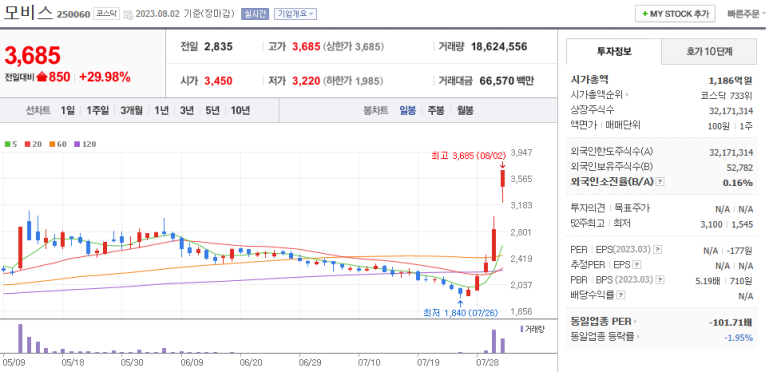
Task: Select the 3년 line chart period
Action: (187, 110)
